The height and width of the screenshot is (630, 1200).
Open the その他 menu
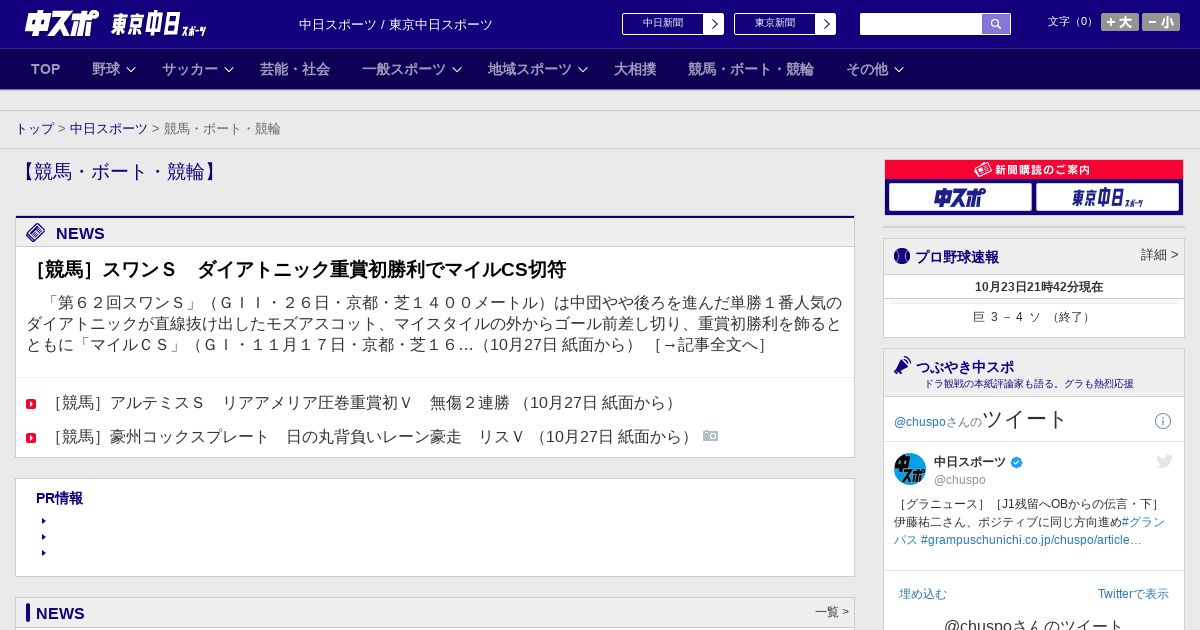(867, 69)
